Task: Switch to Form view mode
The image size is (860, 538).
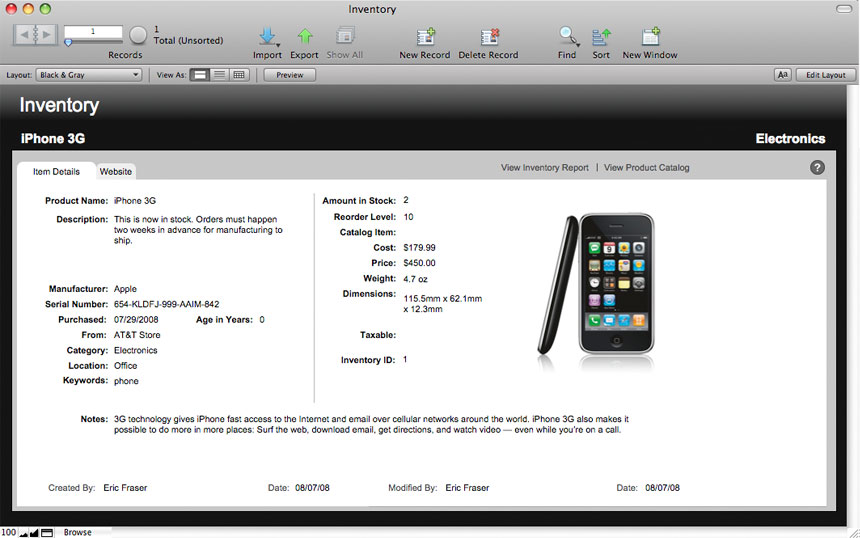Action: click(200, 75)
